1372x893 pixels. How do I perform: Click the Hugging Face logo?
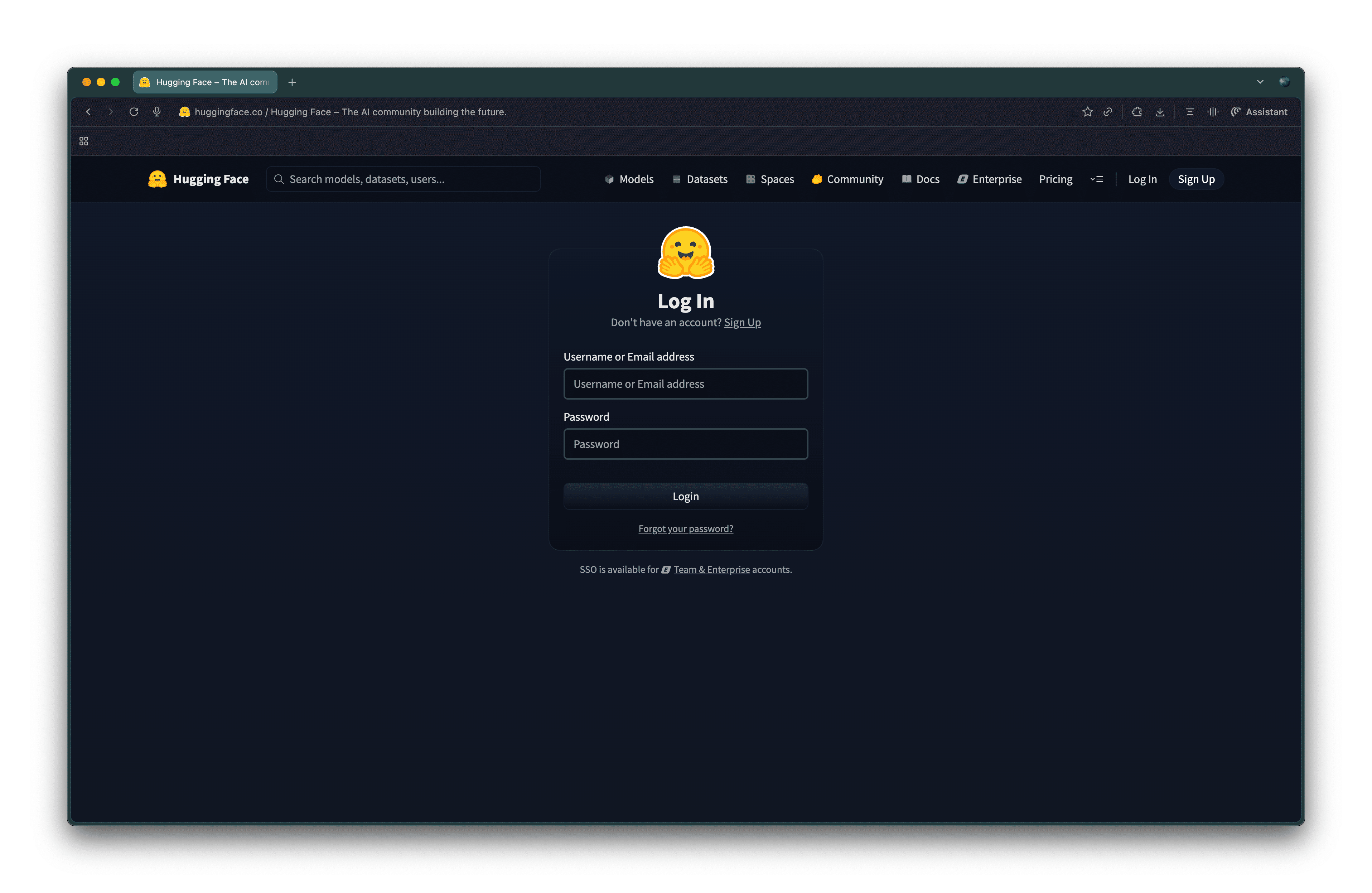(x=198, y=179)
